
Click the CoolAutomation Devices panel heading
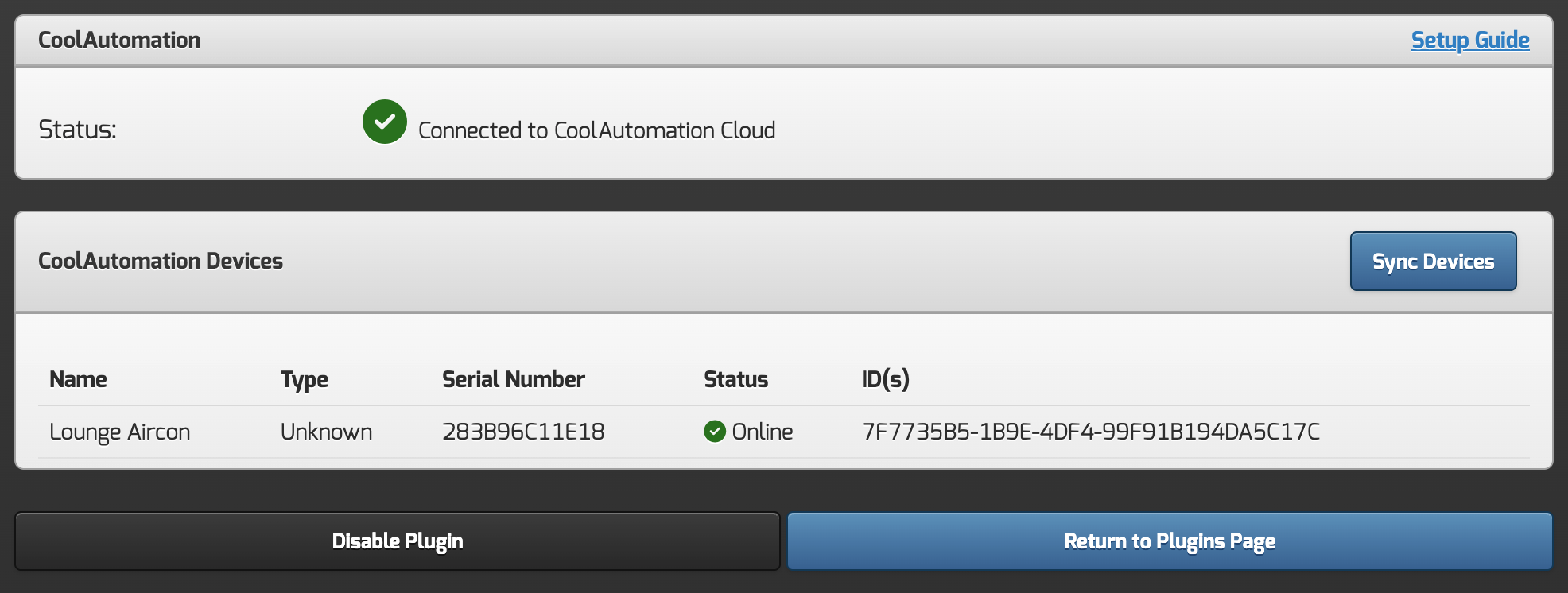(x=161, y=261)
